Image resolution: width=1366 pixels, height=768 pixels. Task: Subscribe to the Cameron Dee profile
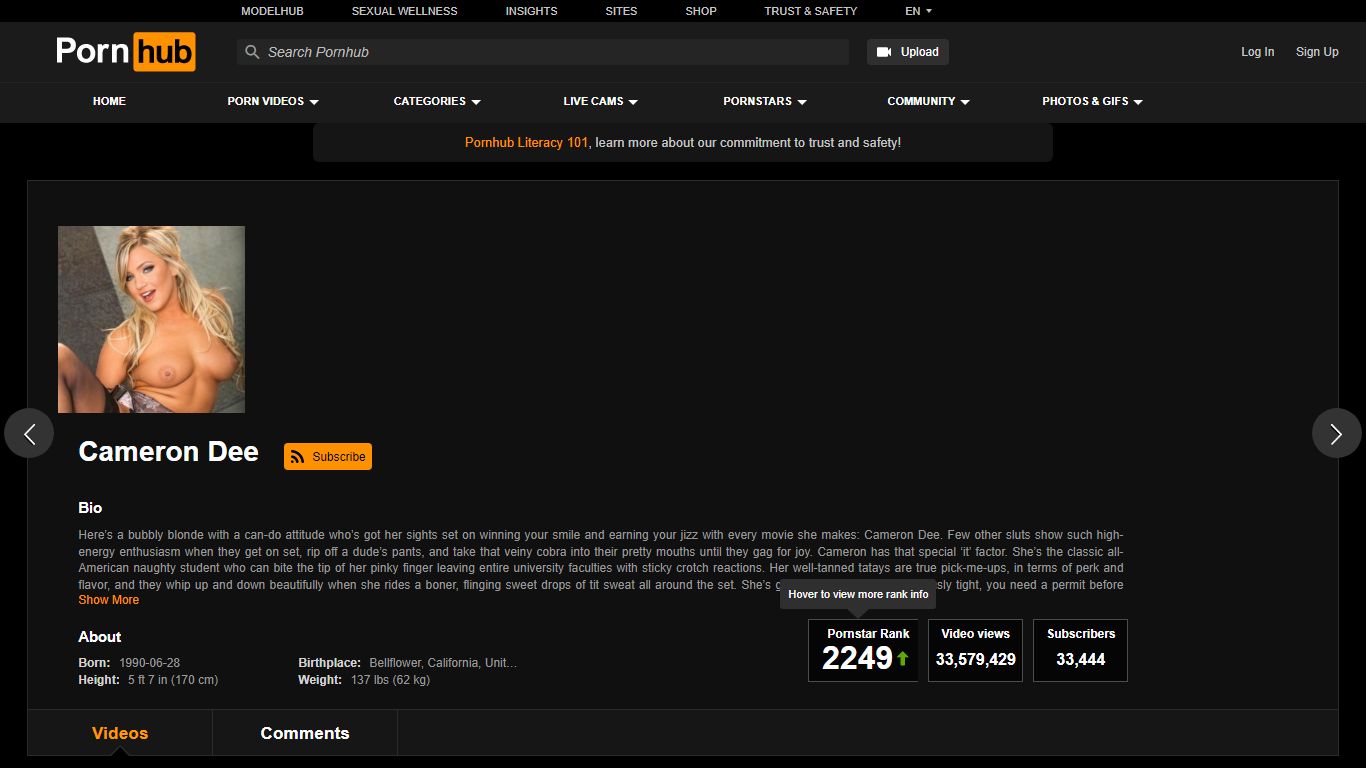[328, 457]
